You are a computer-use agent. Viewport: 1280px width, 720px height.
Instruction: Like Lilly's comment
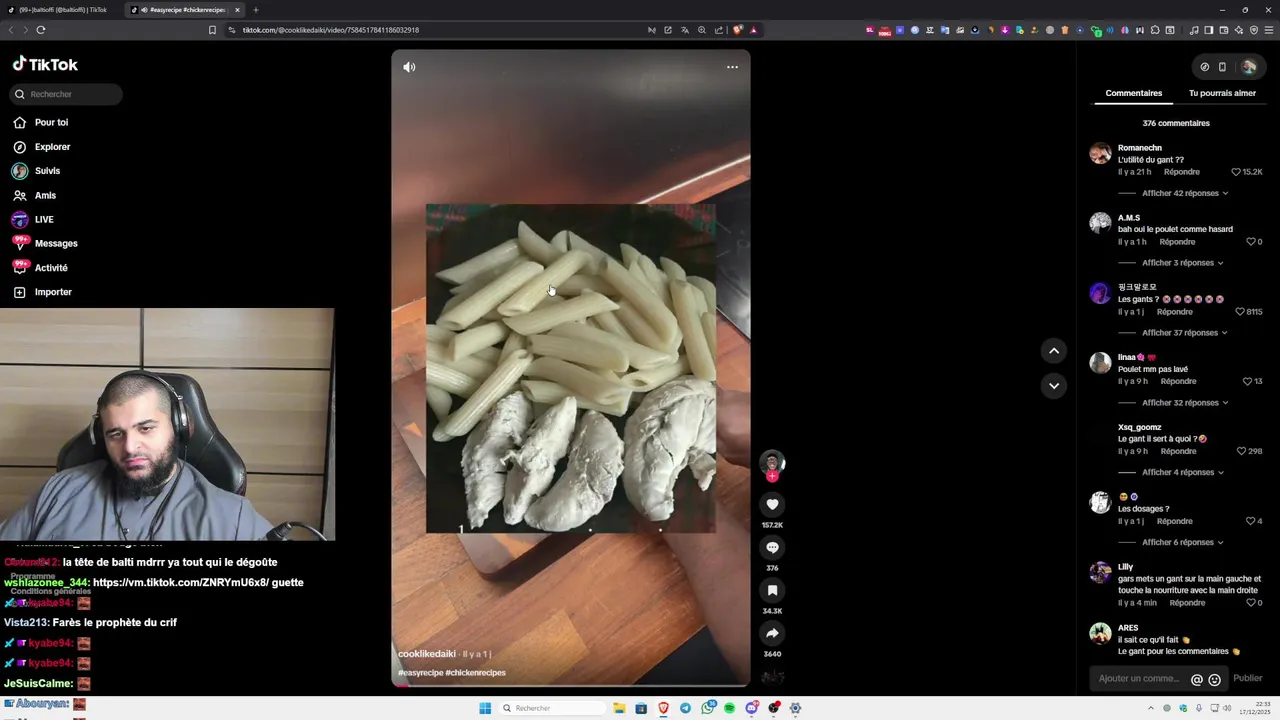tap(1250, 603)
